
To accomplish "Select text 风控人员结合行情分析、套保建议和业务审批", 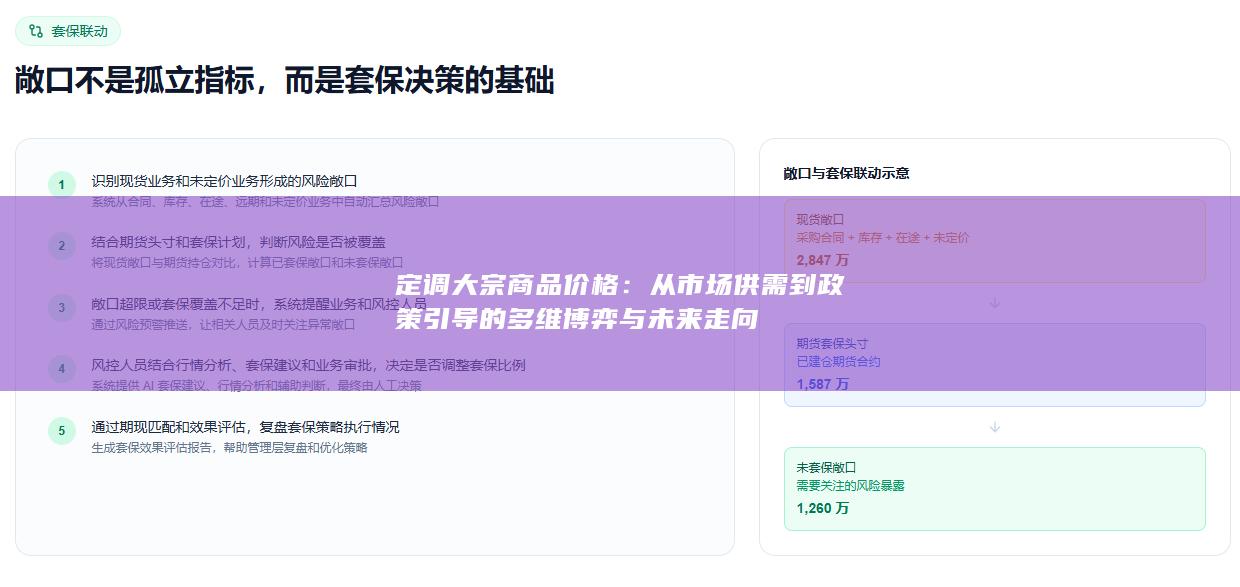I will click(x=231, y=365).
